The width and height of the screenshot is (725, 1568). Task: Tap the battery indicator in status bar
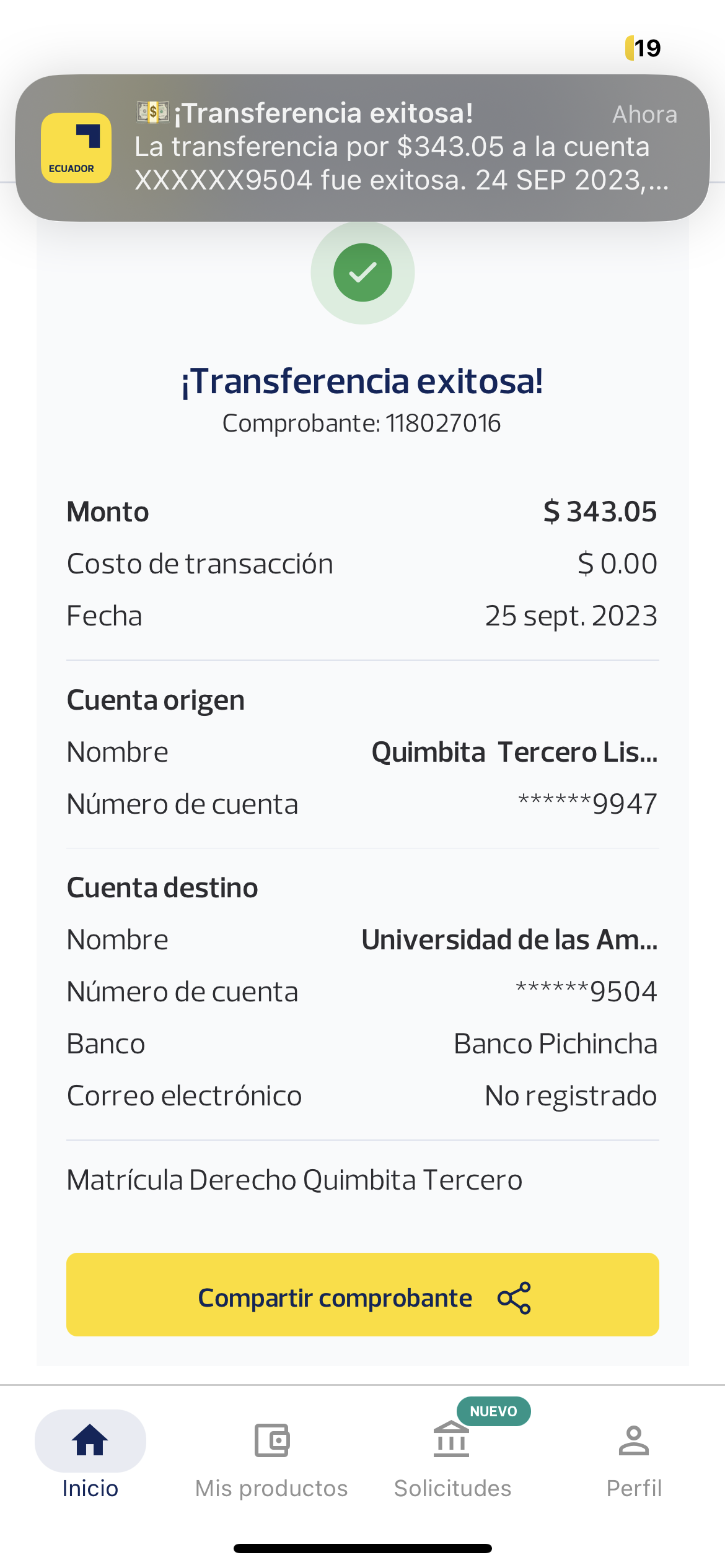[x=643, y=48]
